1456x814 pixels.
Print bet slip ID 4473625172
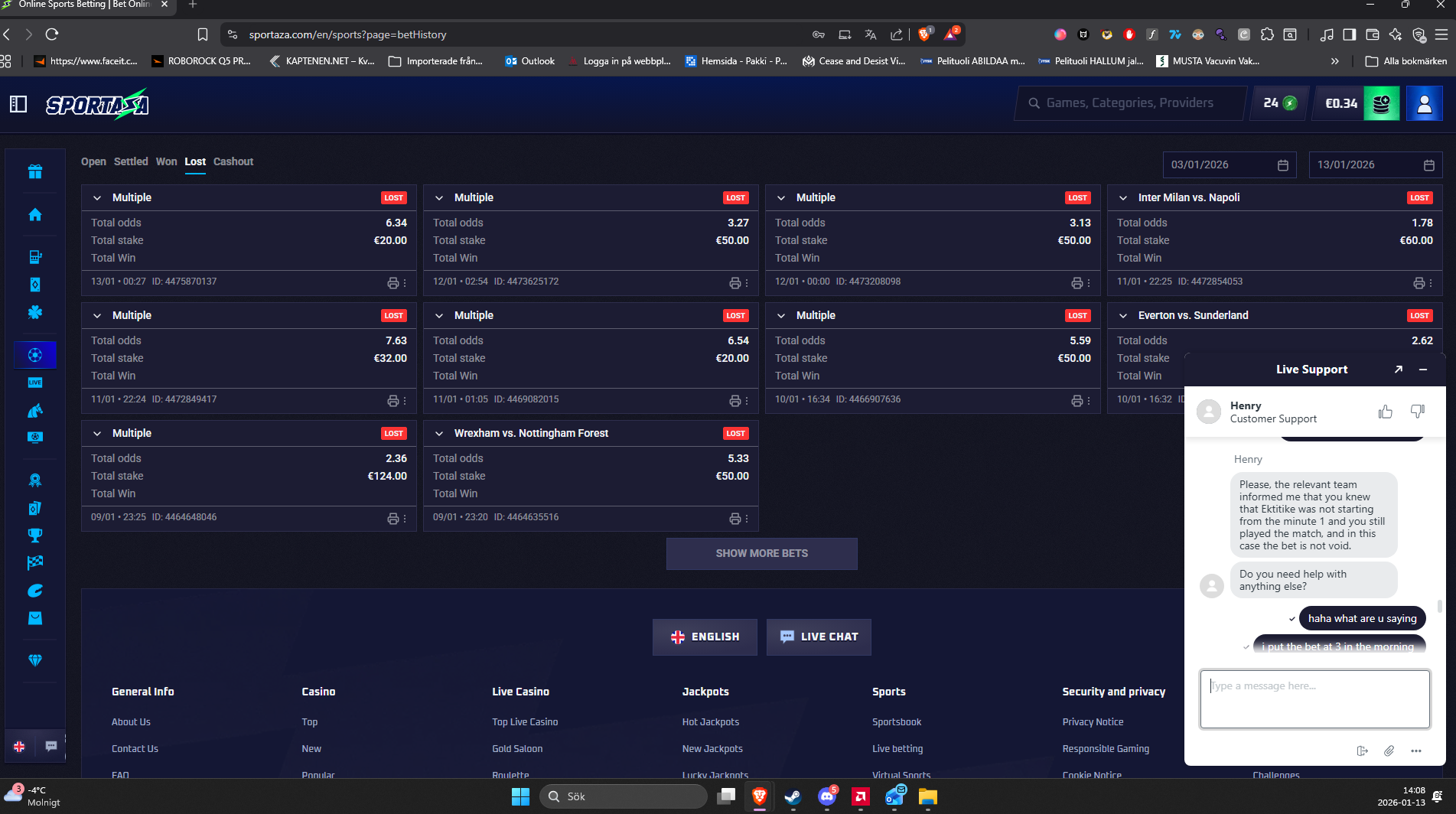coord(735,283)
